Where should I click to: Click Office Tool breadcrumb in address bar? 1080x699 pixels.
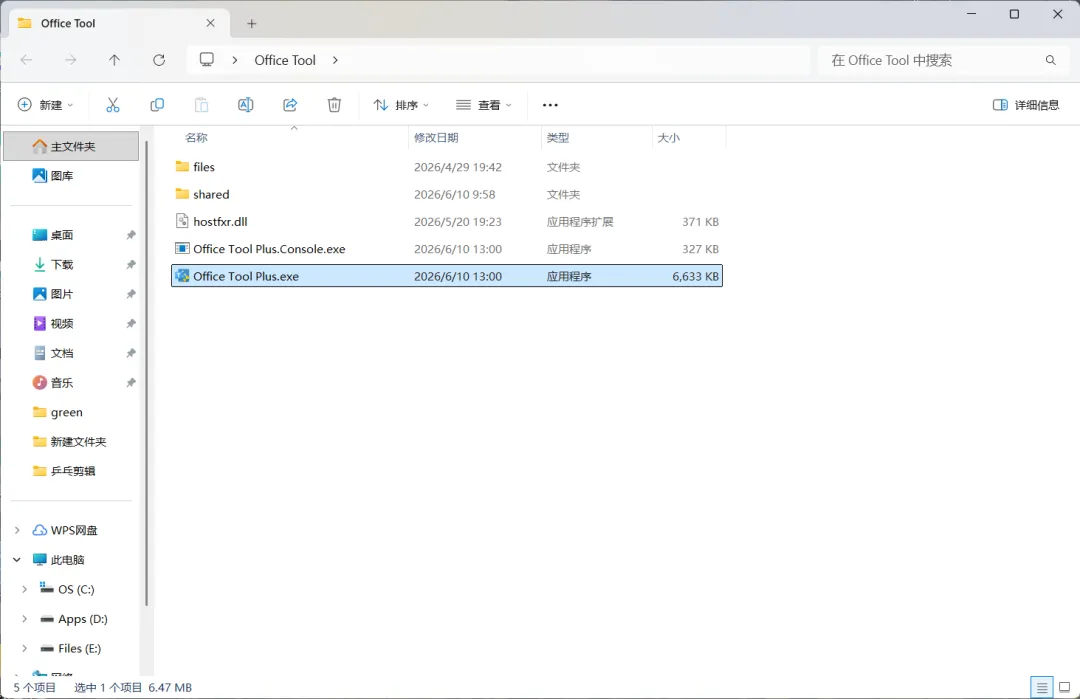(284, 60)
